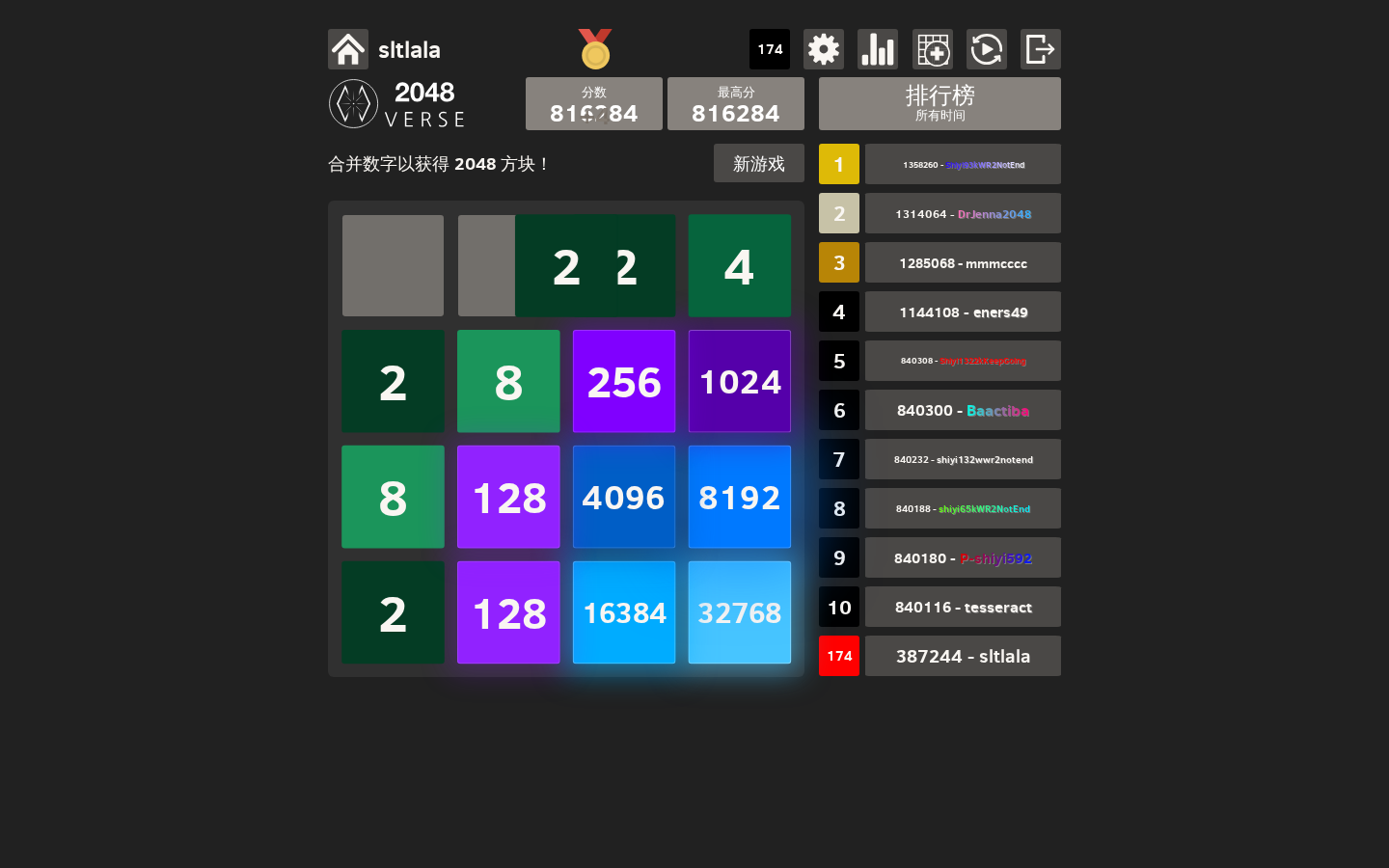The image size is (1389, 868).
Task: Select eners49 leaderboard entry
Action: [963, 312]
